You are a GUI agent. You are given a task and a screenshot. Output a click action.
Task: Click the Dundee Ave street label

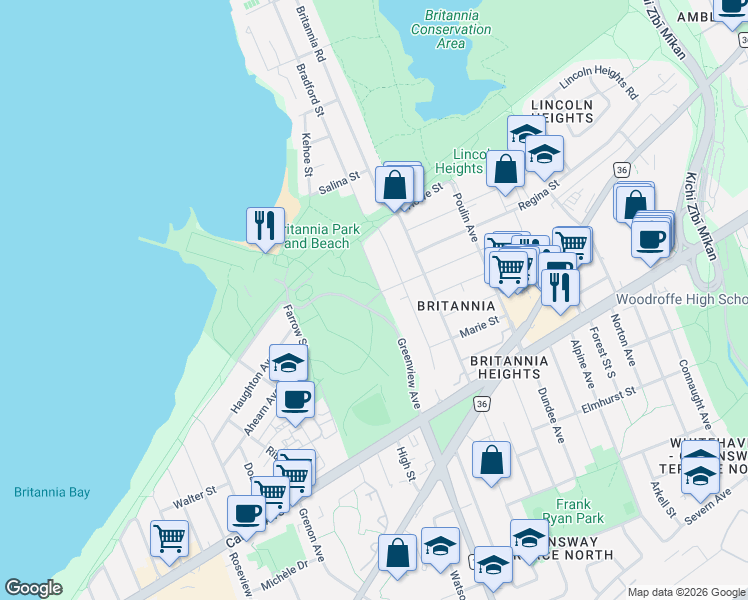tap(551, 415)
